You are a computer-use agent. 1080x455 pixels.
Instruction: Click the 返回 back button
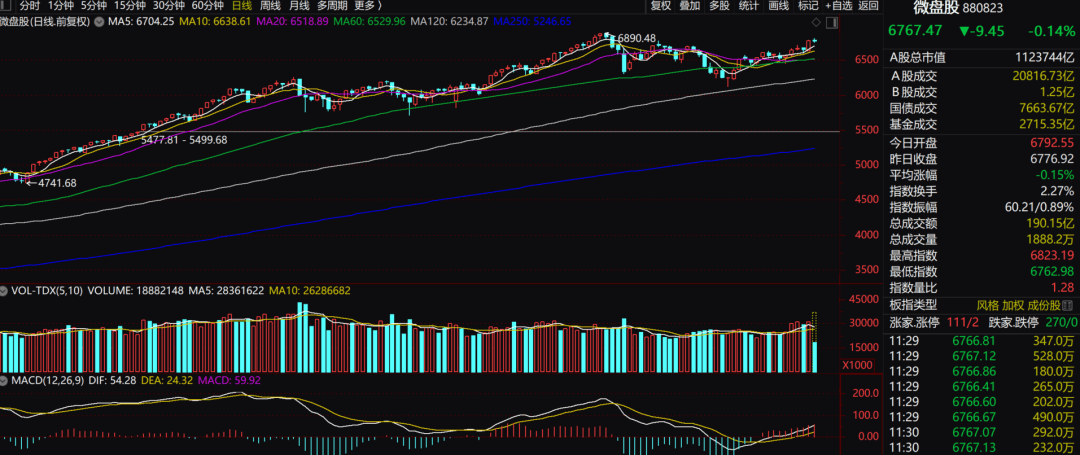pyautogui.click(x=868, y=5)
